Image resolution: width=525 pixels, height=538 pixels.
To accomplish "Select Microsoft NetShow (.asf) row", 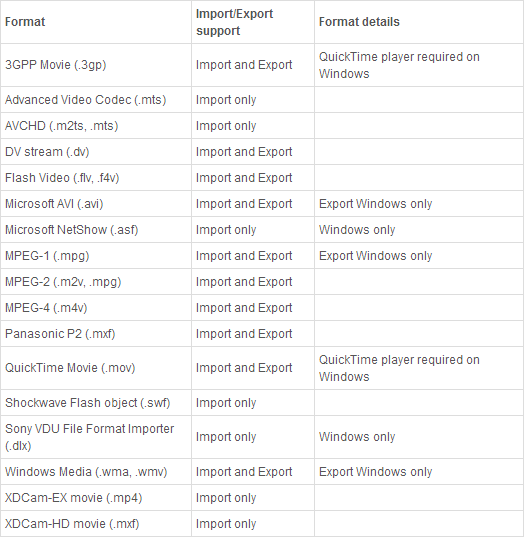I will [x=262, y=230].
